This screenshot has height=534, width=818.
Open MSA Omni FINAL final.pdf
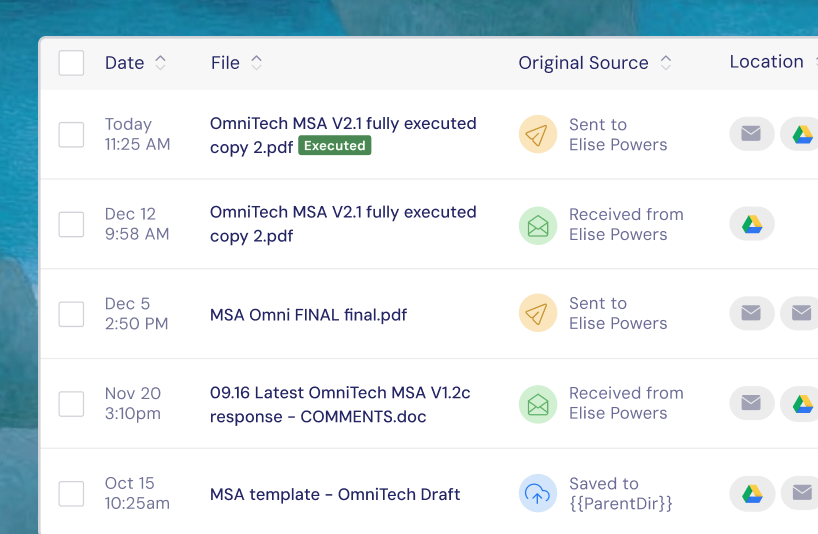308,315
